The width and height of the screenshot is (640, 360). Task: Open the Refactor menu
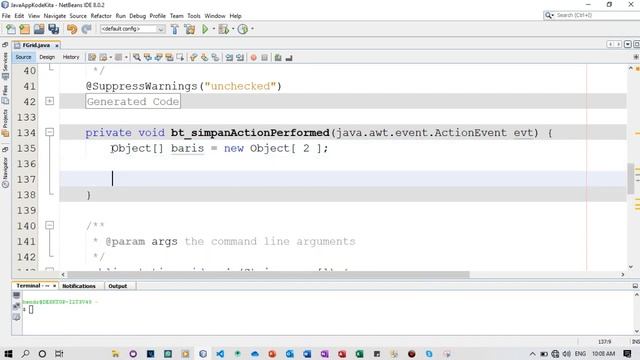click(x=101, y=16)
